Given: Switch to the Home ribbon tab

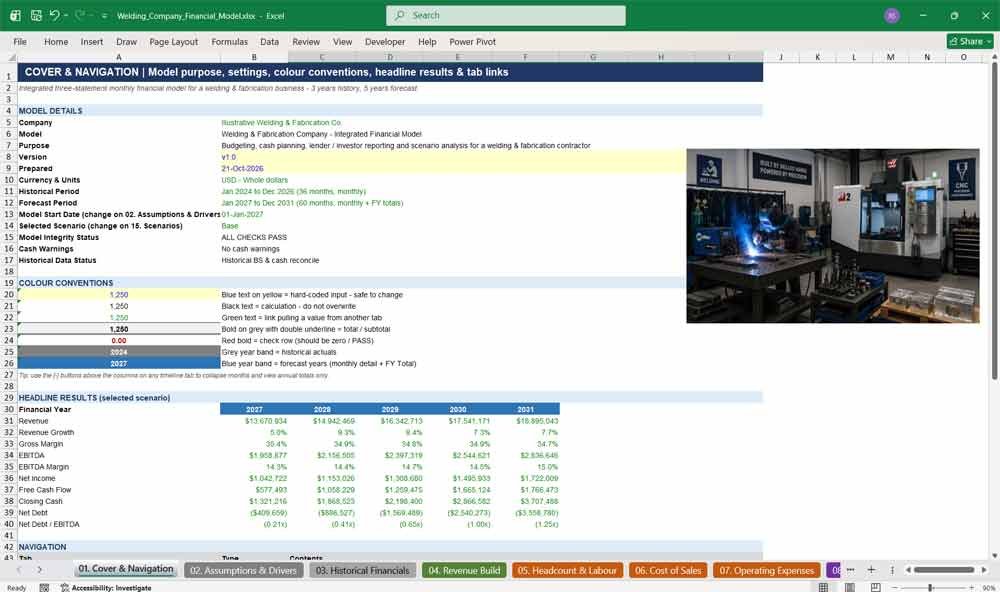Looking at the screenshot, I should pyautogui.click(x=56, y=41).
